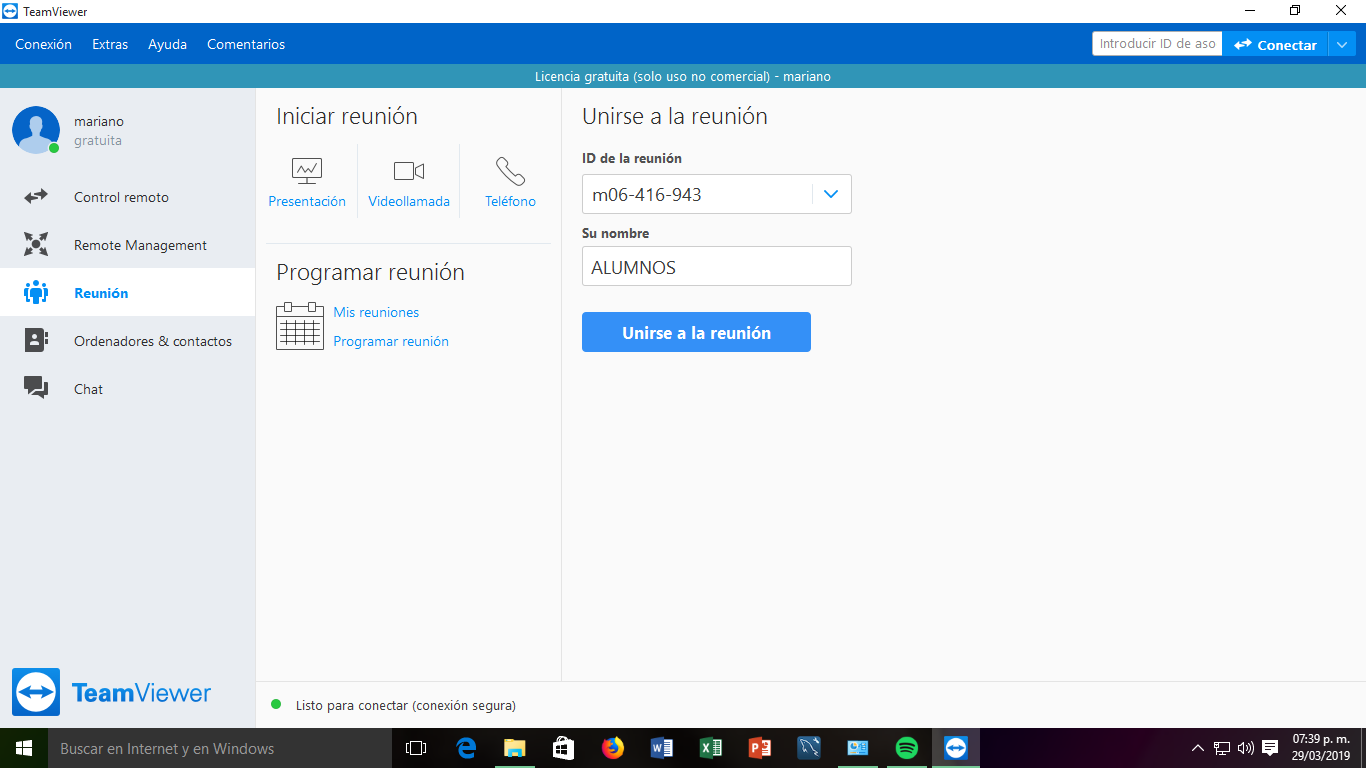Expand the meeting ID dropdown arrow

coord(831,195)
